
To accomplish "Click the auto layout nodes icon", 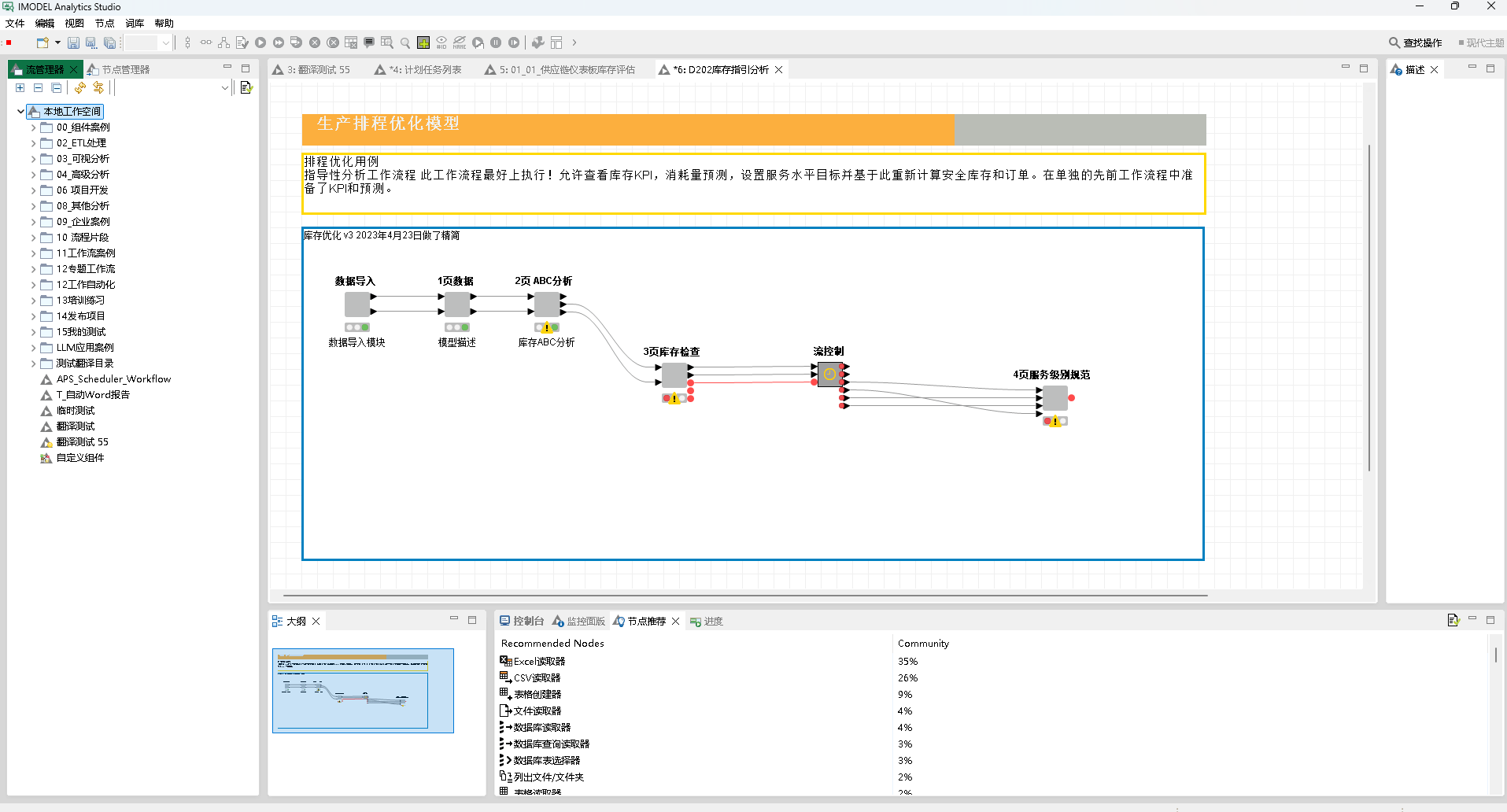I will (224, 42).
